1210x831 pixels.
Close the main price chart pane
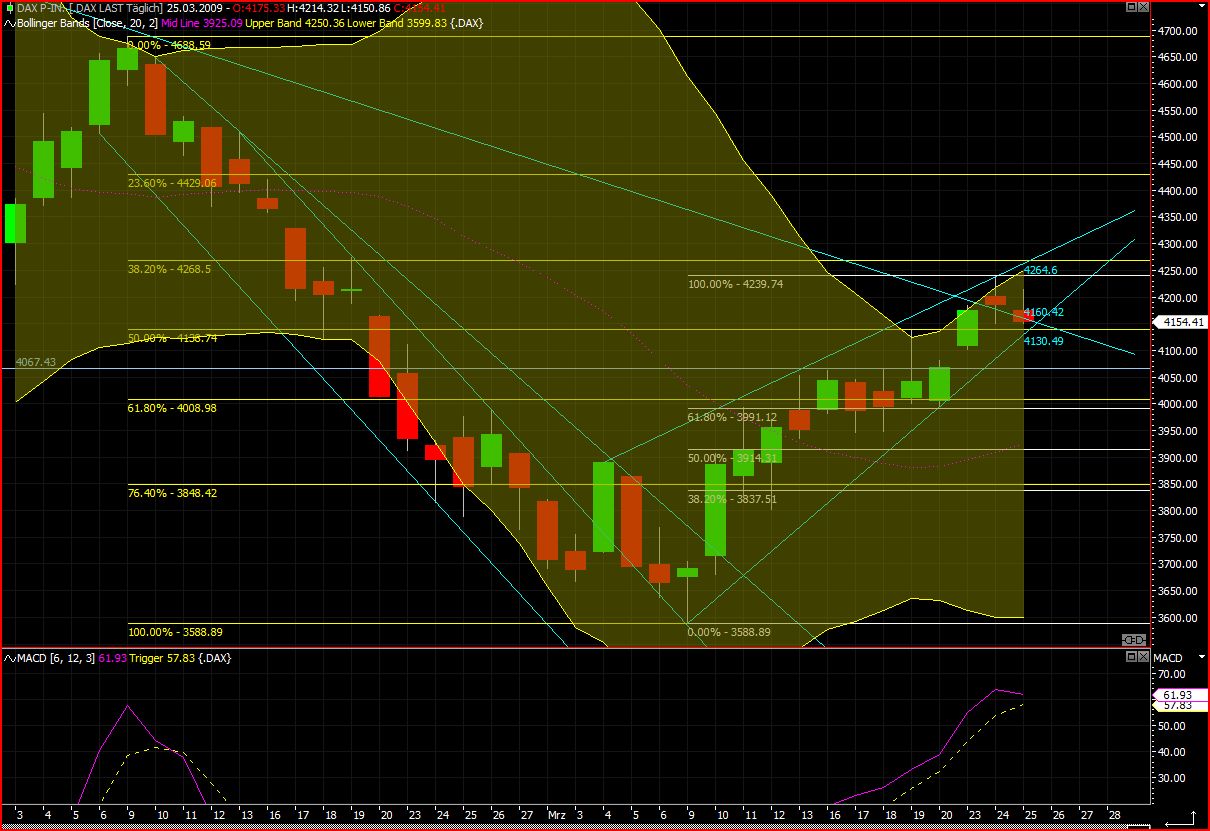1143,7
